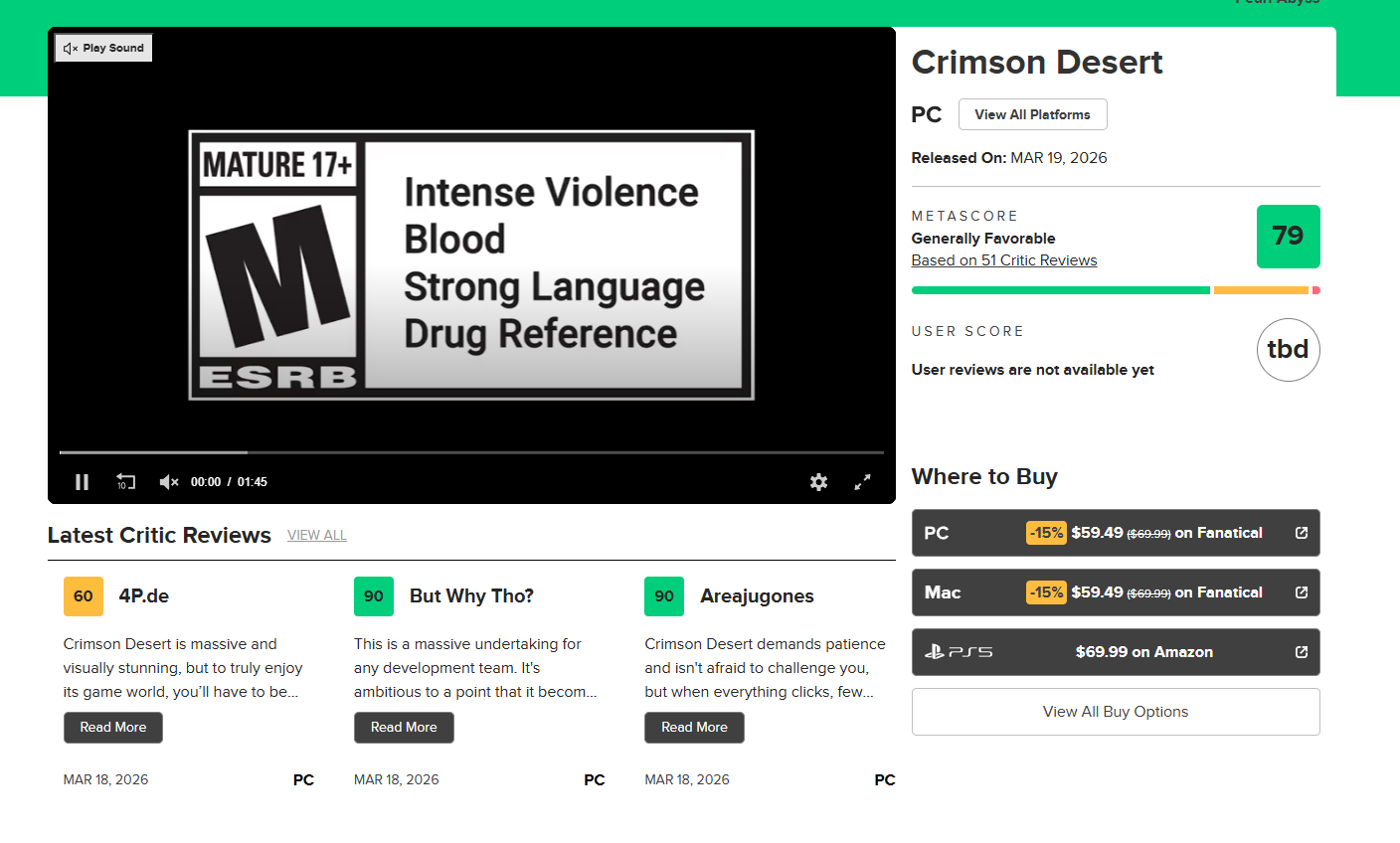
Task: Read more of the Areajugones review
Action: point(694,728)
